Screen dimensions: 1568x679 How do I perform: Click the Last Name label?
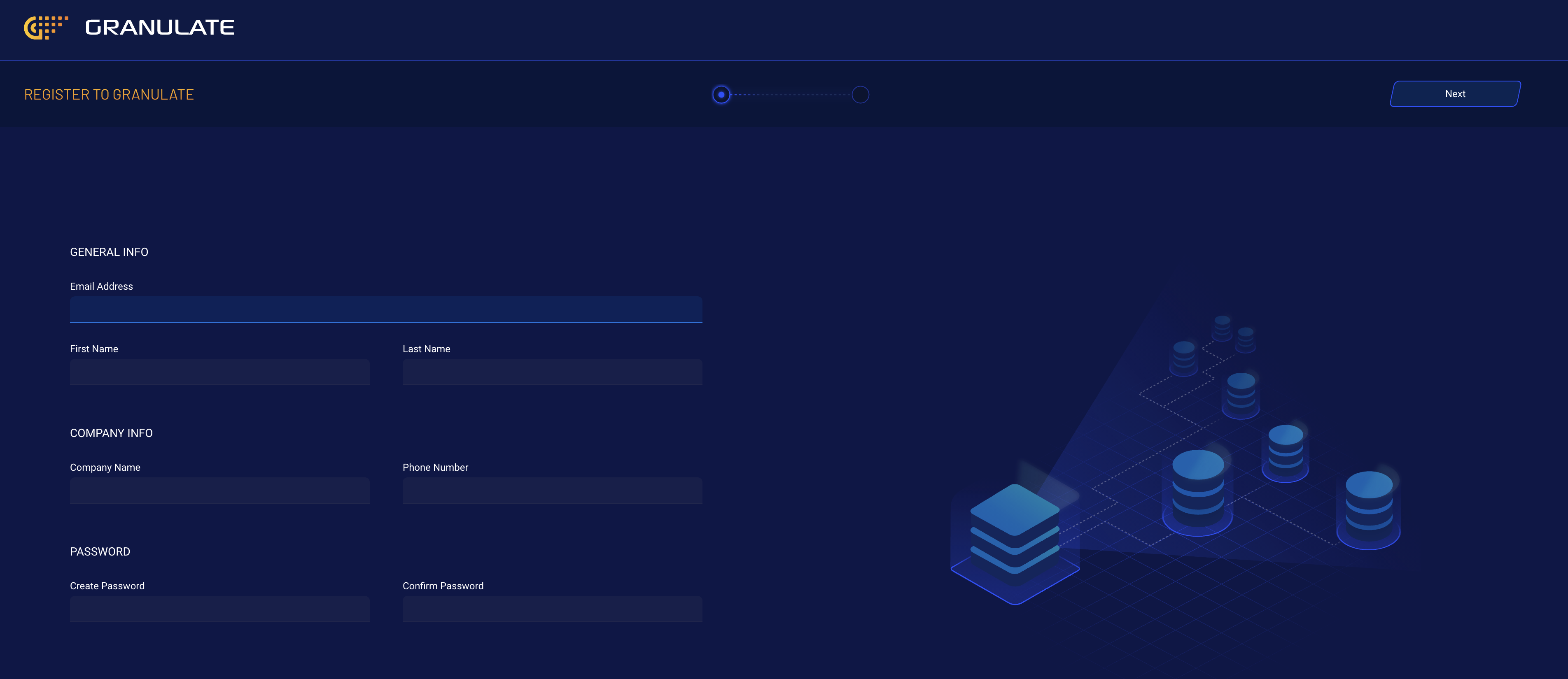(426, 349)
